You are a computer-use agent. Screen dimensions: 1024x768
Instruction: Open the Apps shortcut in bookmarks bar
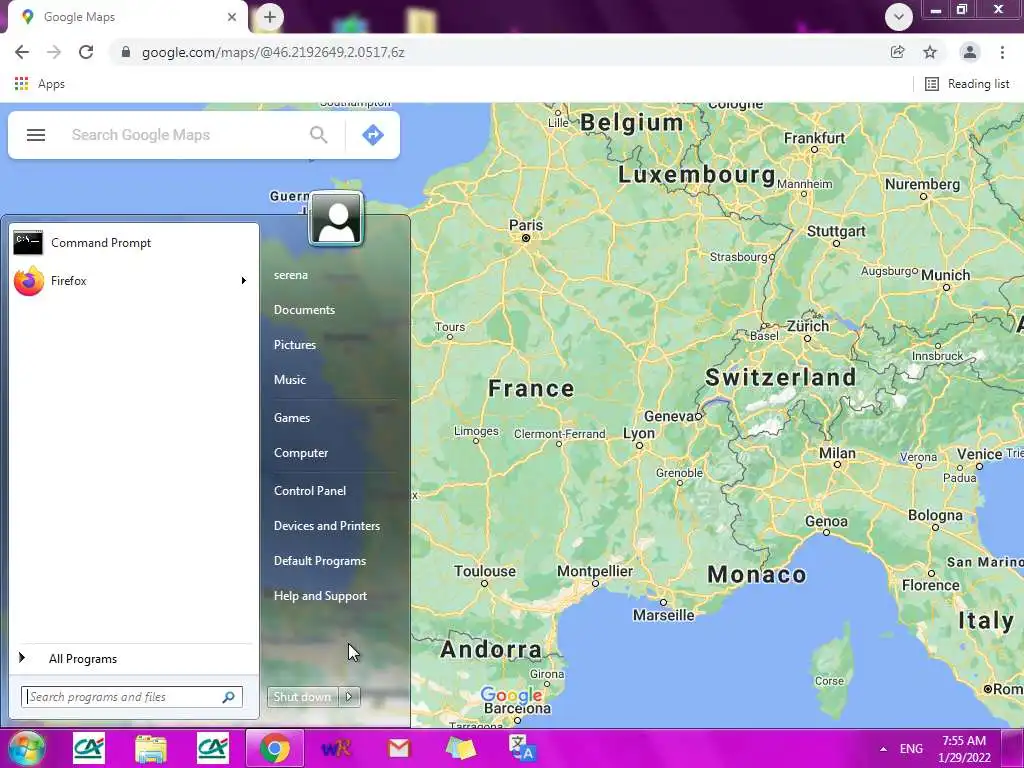40,84
